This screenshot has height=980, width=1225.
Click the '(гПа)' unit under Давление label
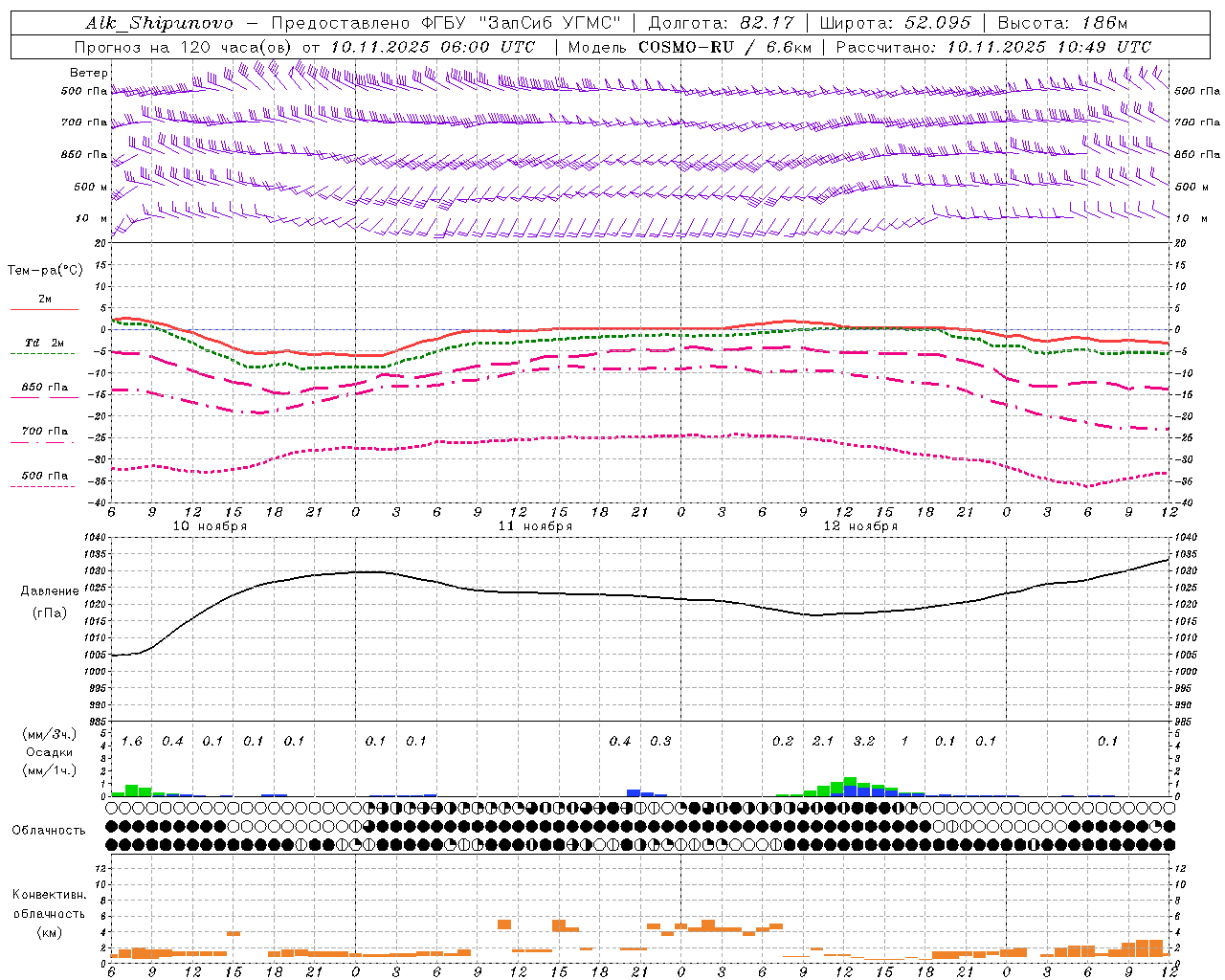point(50,613)
